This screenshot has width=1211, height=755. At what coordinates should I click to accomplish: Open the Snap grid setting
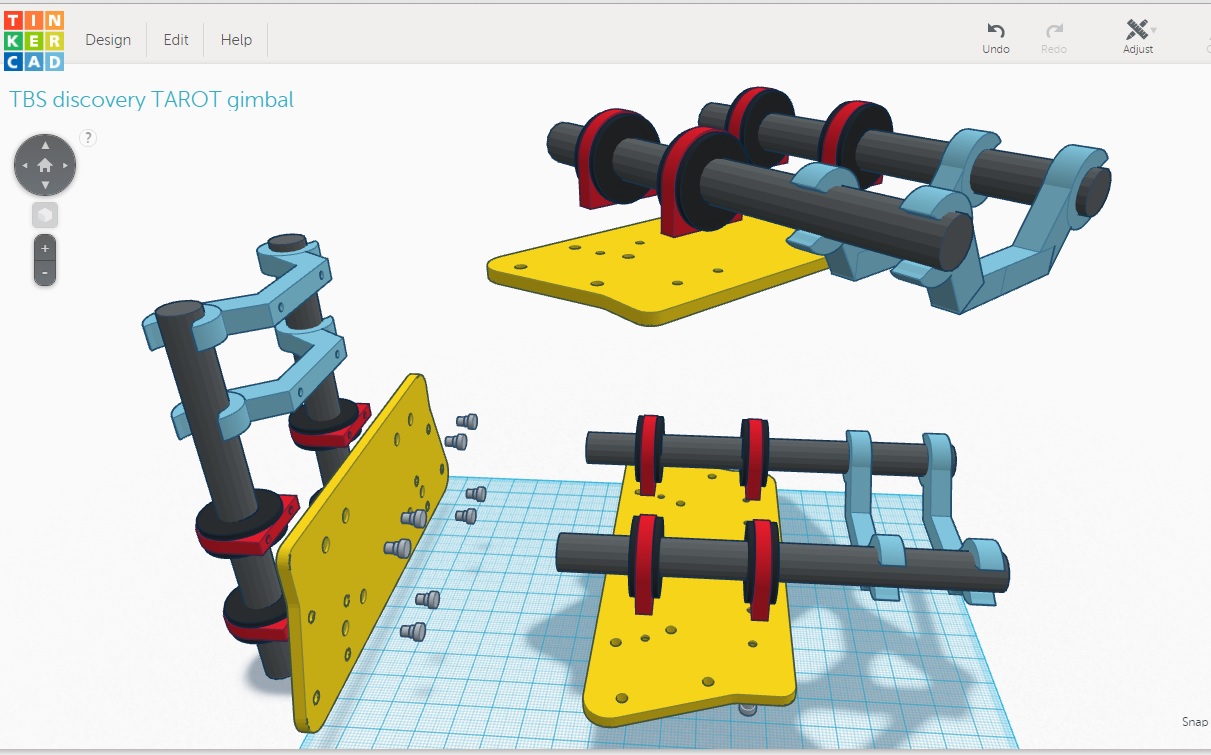pos(1194,722)
